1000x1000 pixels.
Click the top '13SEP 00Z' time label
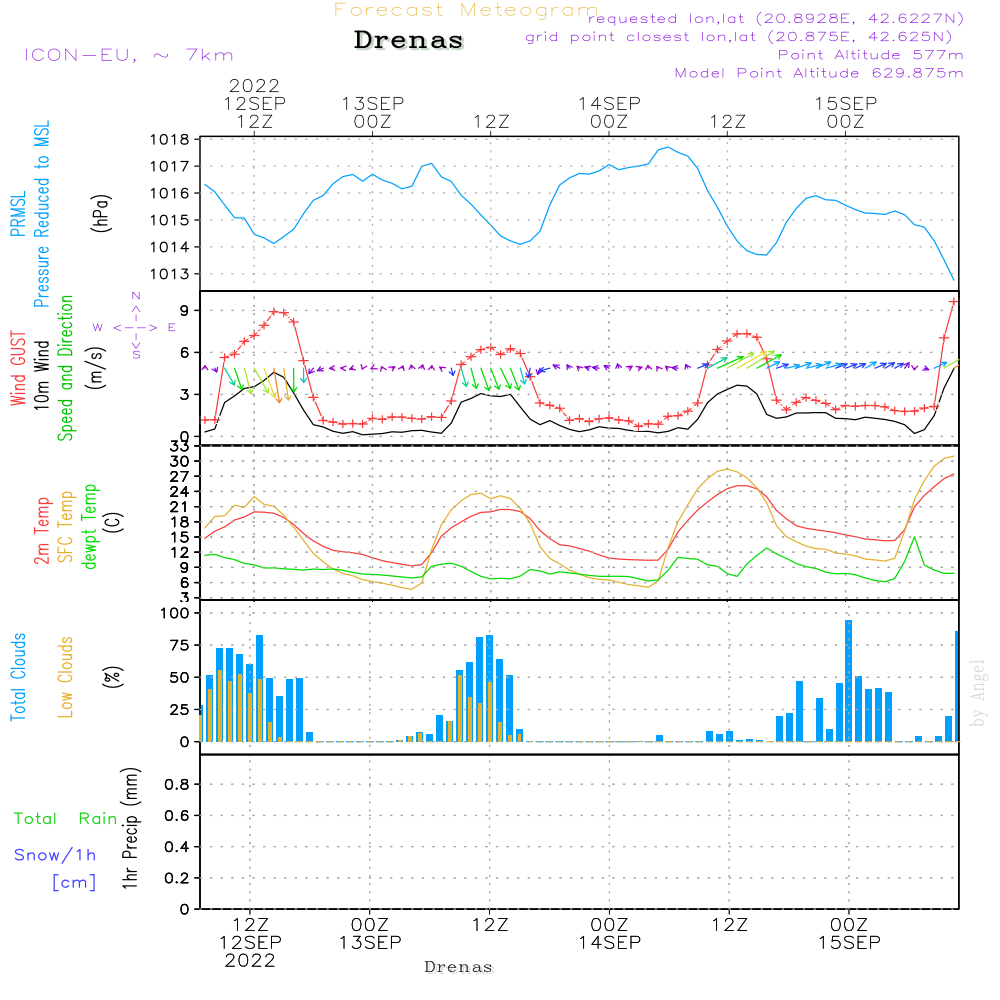click(x=372, y=112)
